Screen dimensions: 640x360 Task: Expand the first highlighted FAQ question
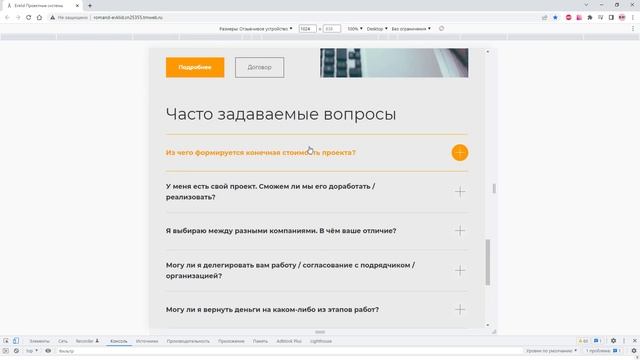[x=460, y=153]
